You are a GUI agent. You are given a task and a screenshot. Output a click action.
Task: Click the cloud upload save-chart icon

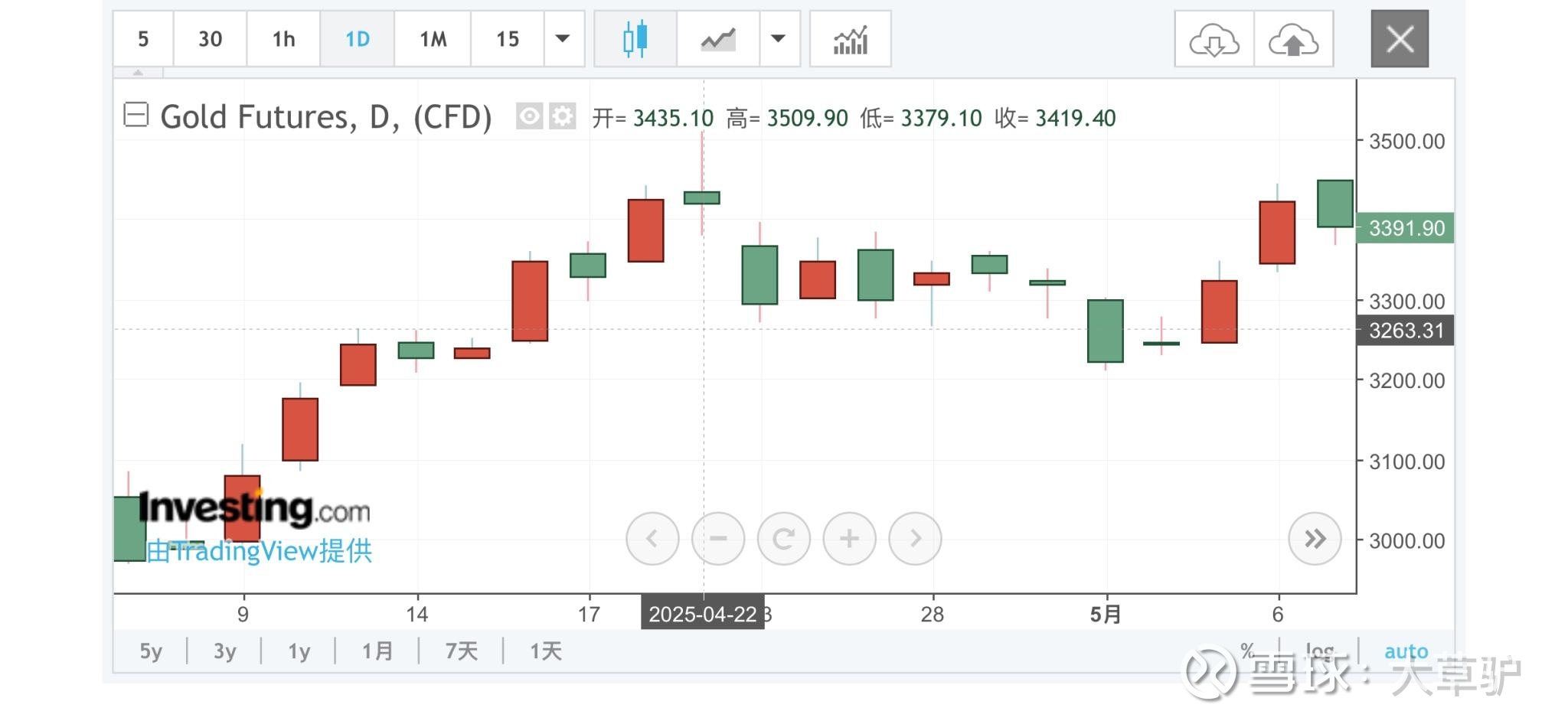[x=1294, y=39]
